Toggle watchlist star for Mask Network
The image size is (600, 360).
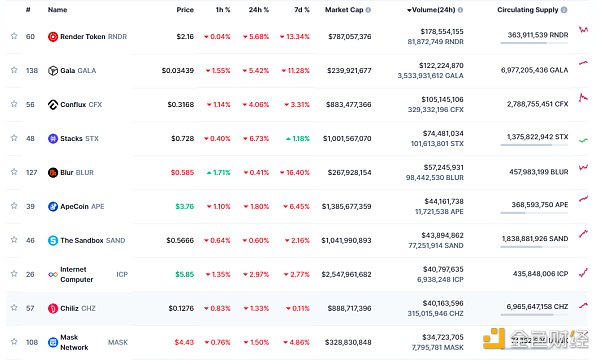click(x=14, y=342)
